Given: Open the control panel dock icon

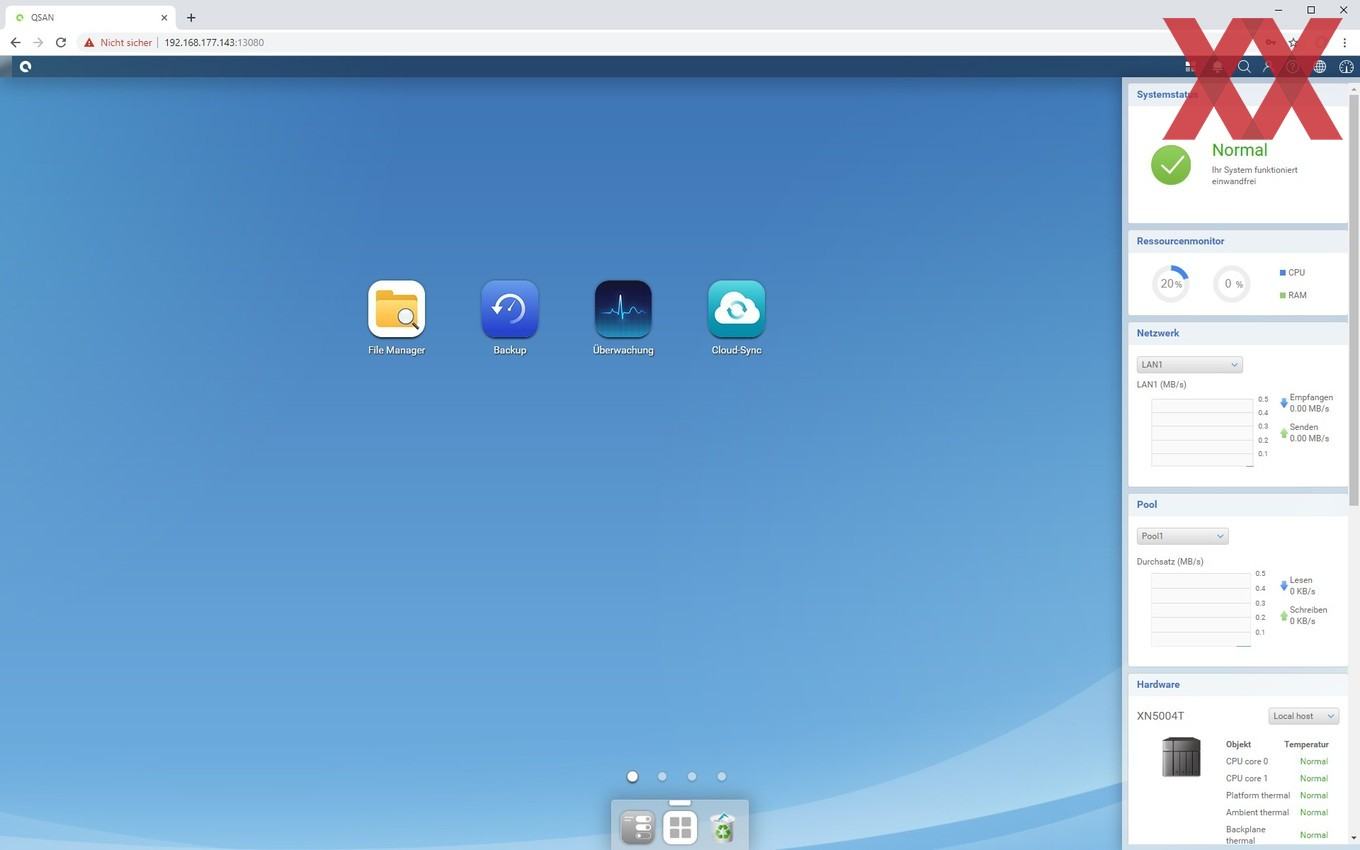Looking at the screenshot, I should coord(637,827).
